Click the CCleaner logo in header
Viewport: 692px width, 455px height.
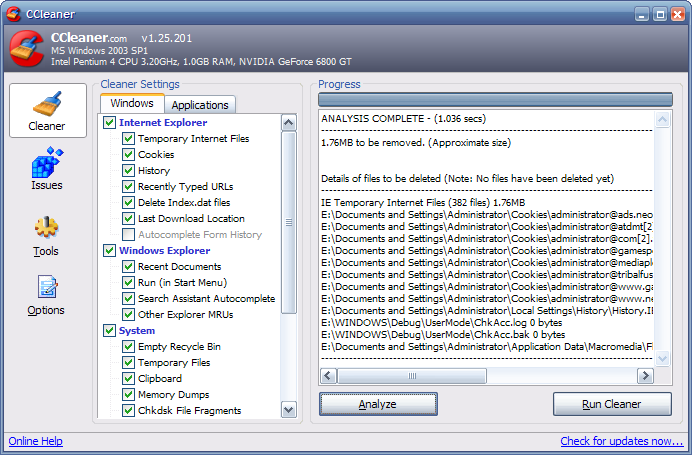26,48
